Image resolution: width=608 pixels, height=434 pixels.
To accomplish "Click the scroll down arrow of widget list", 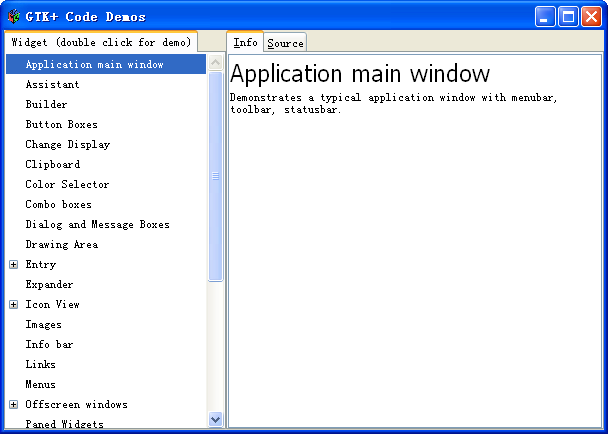I will [216, 419].
